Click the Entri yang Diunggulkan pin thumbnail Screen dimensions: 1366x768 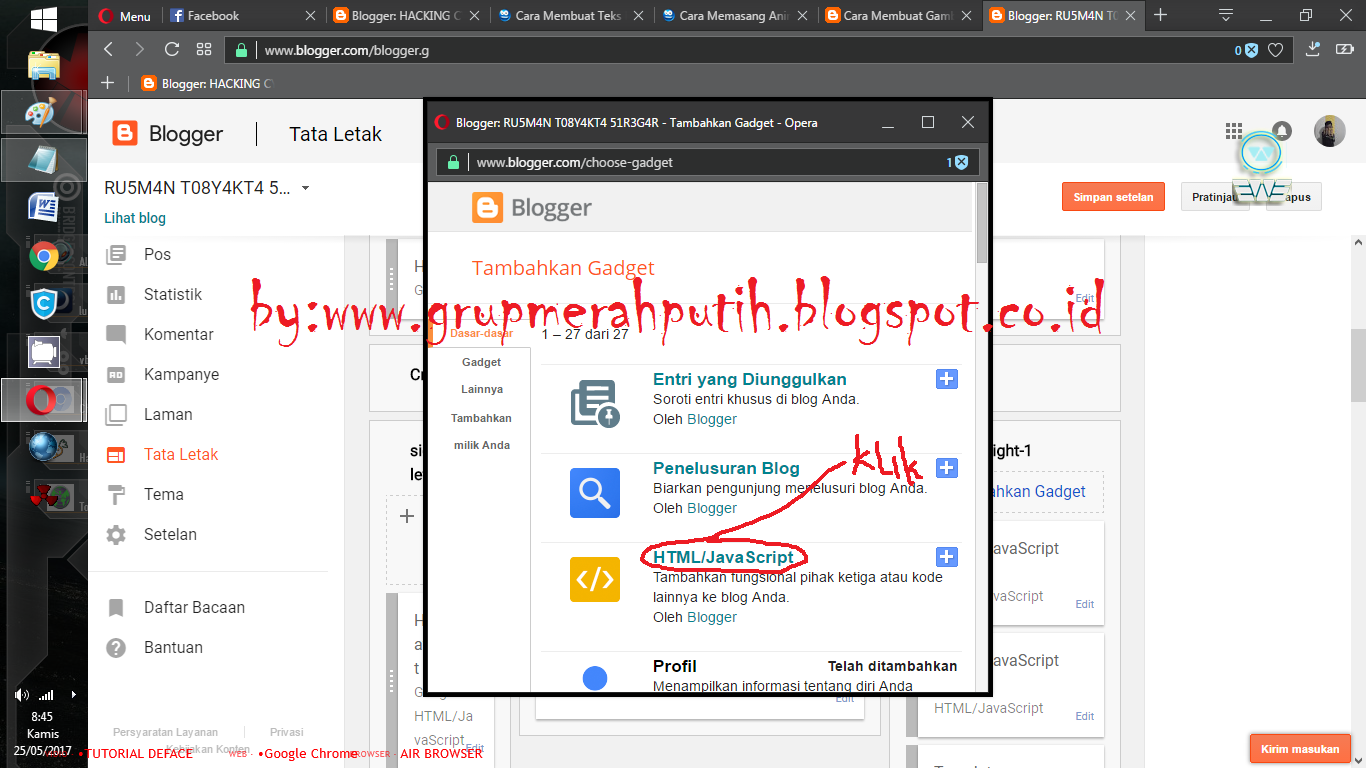[x=595, y=404]
